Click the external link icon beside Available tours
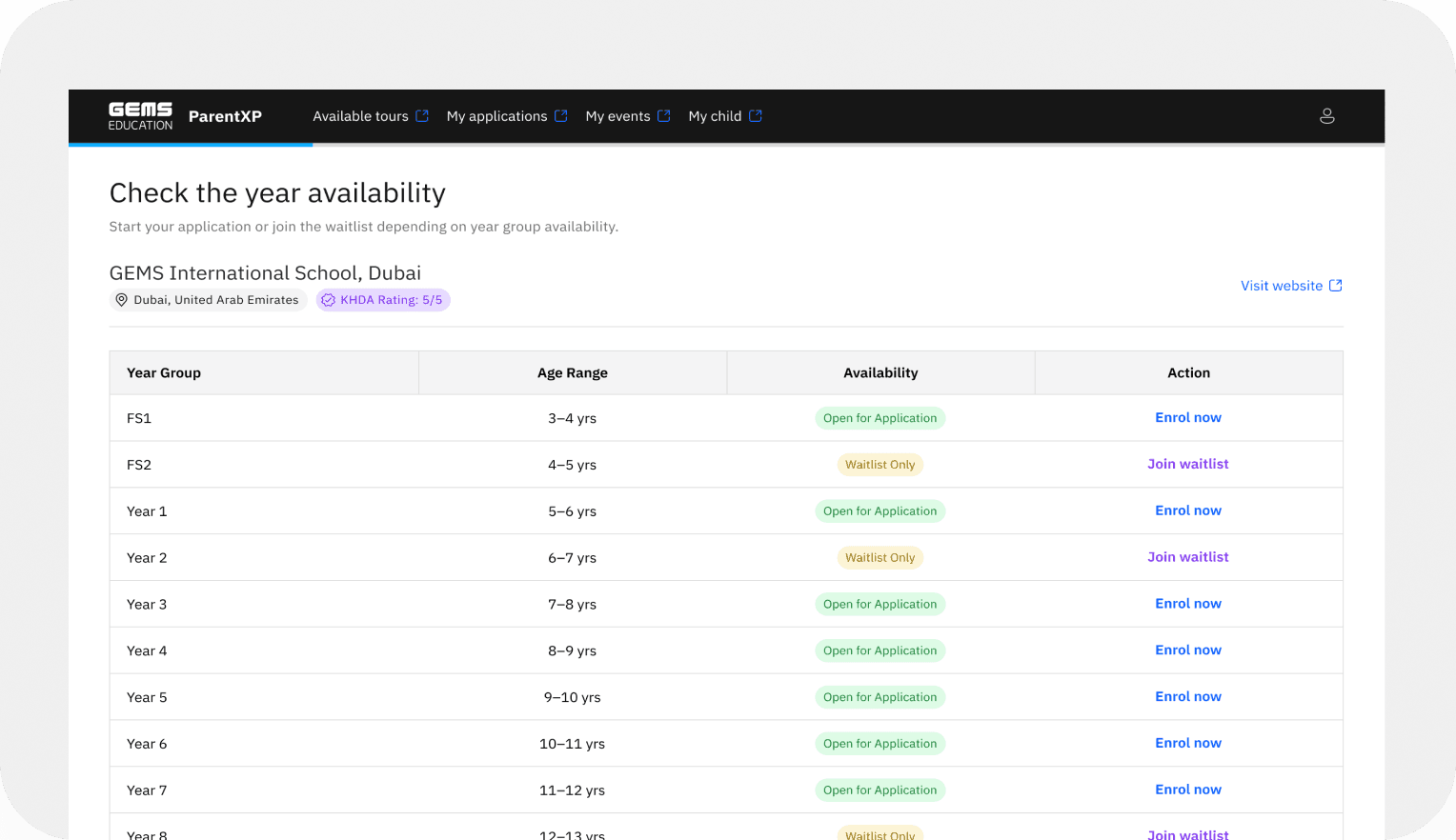This screenshot has height=840, width=1456. (x=423, y=115)
